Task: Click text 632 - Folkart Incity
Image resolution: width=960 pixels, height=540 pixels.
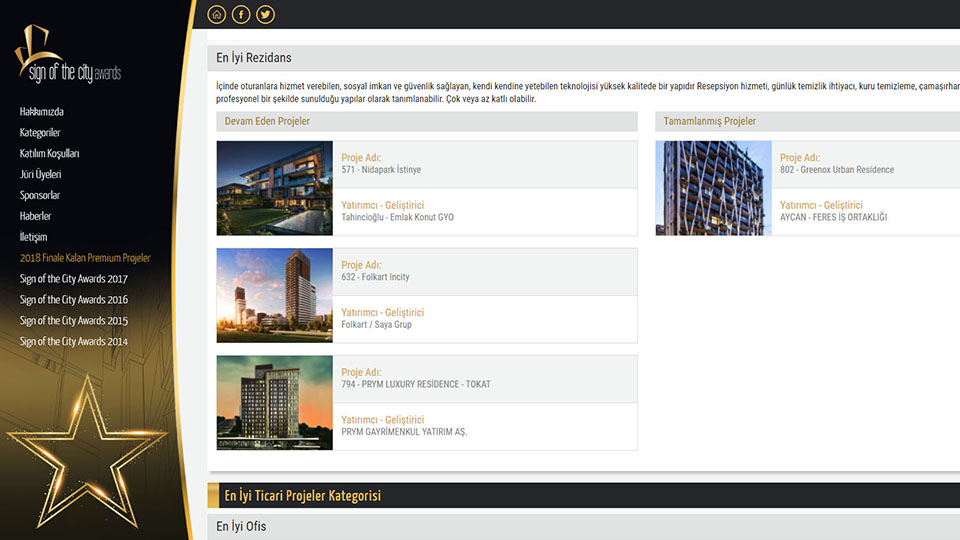Action: tap(375, 277)
